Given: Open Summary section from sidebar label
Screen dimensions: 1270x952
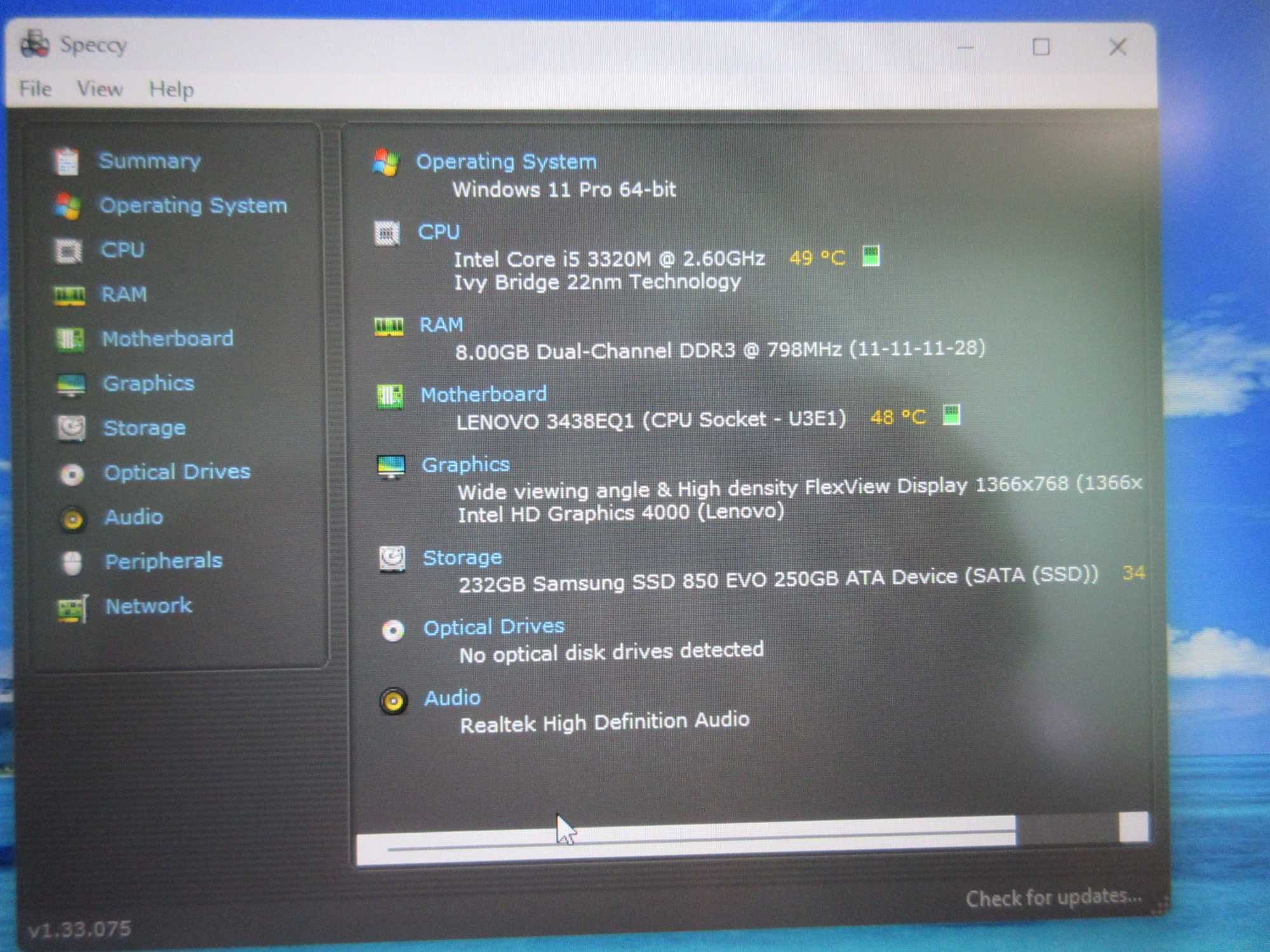Looking at the screenshot, I should click(x=150, y=161).
